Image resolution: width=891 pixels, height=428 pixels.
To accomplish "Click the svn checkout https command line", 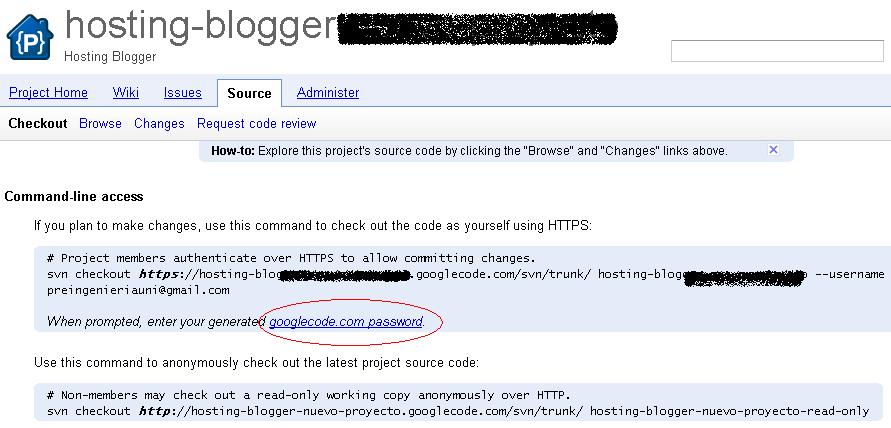I will [x=466, y=275].
